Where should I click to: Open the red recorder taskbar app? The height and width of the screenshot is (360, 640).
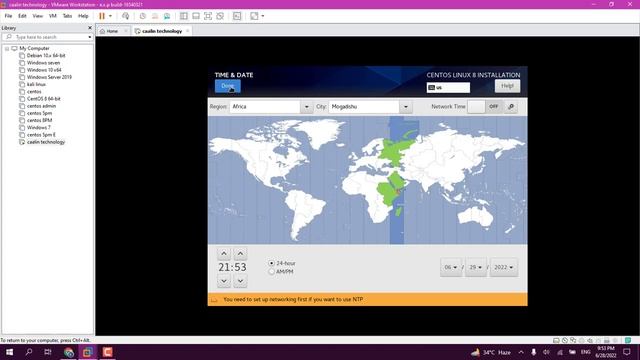click(107, 352)
